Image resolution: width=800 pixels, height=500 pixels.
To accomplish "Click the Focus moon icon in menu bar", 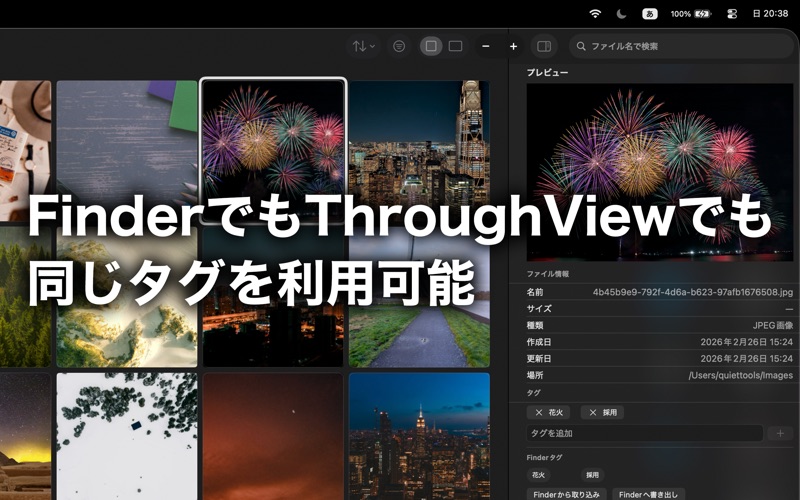I will [621, 14].
